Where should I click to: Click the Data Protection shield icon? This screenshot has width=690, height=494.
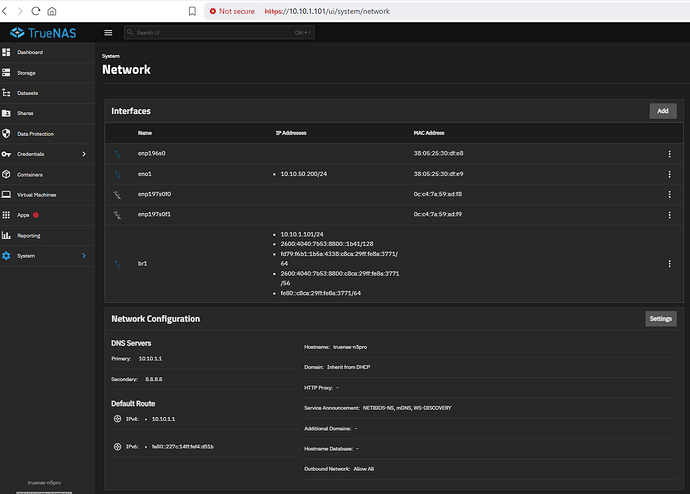coord(6,133)
